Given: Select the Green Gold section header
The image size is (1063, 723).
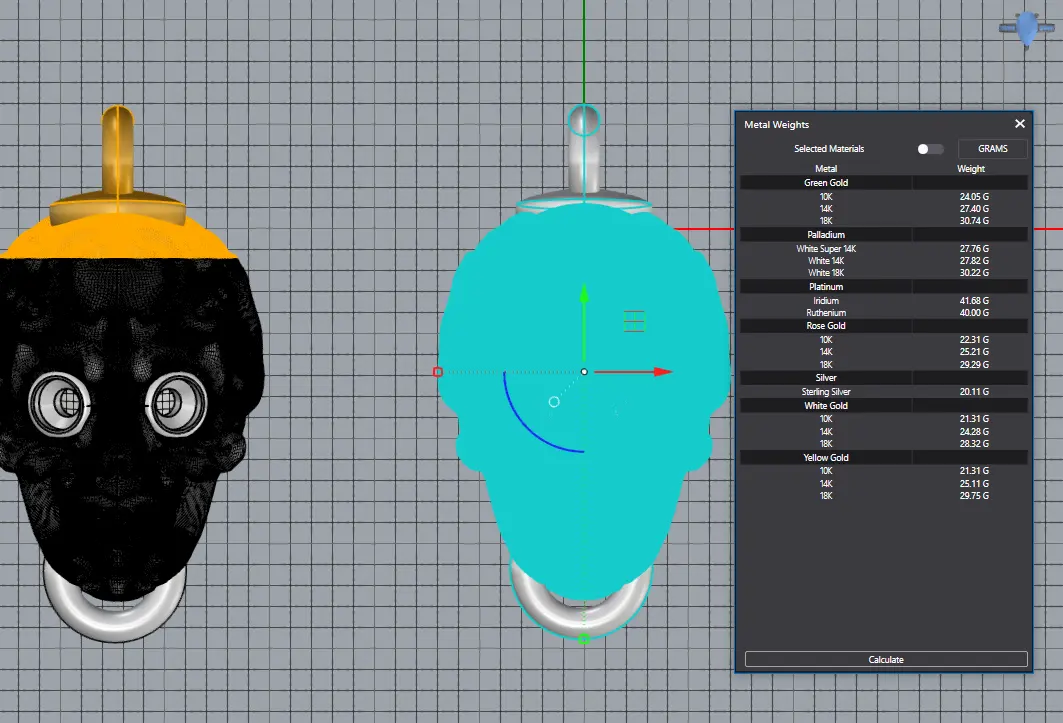Looking at the screenshot, I should (x=826, y=183).
